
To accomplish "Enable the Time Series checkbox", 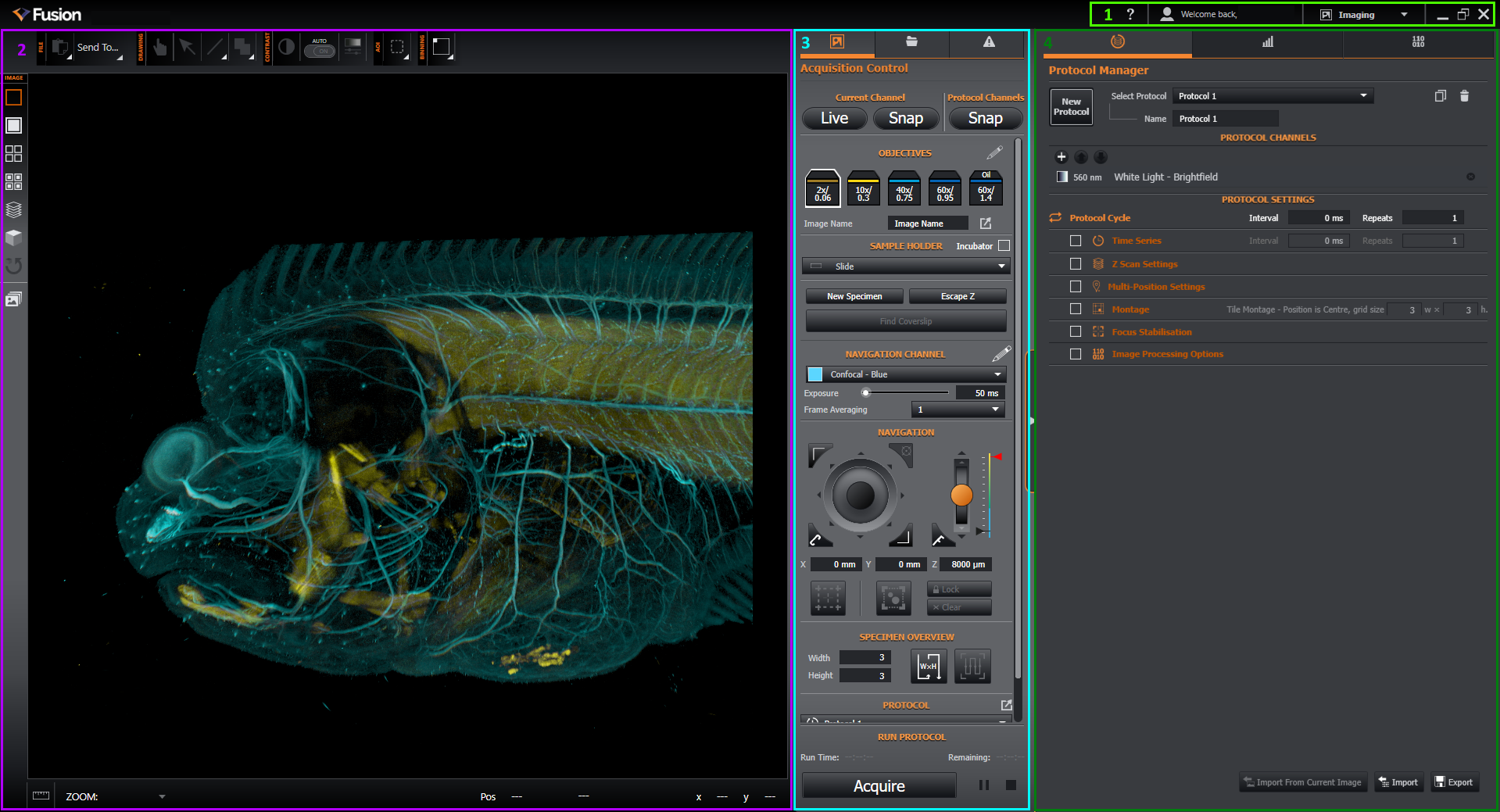I will 1076,241.
